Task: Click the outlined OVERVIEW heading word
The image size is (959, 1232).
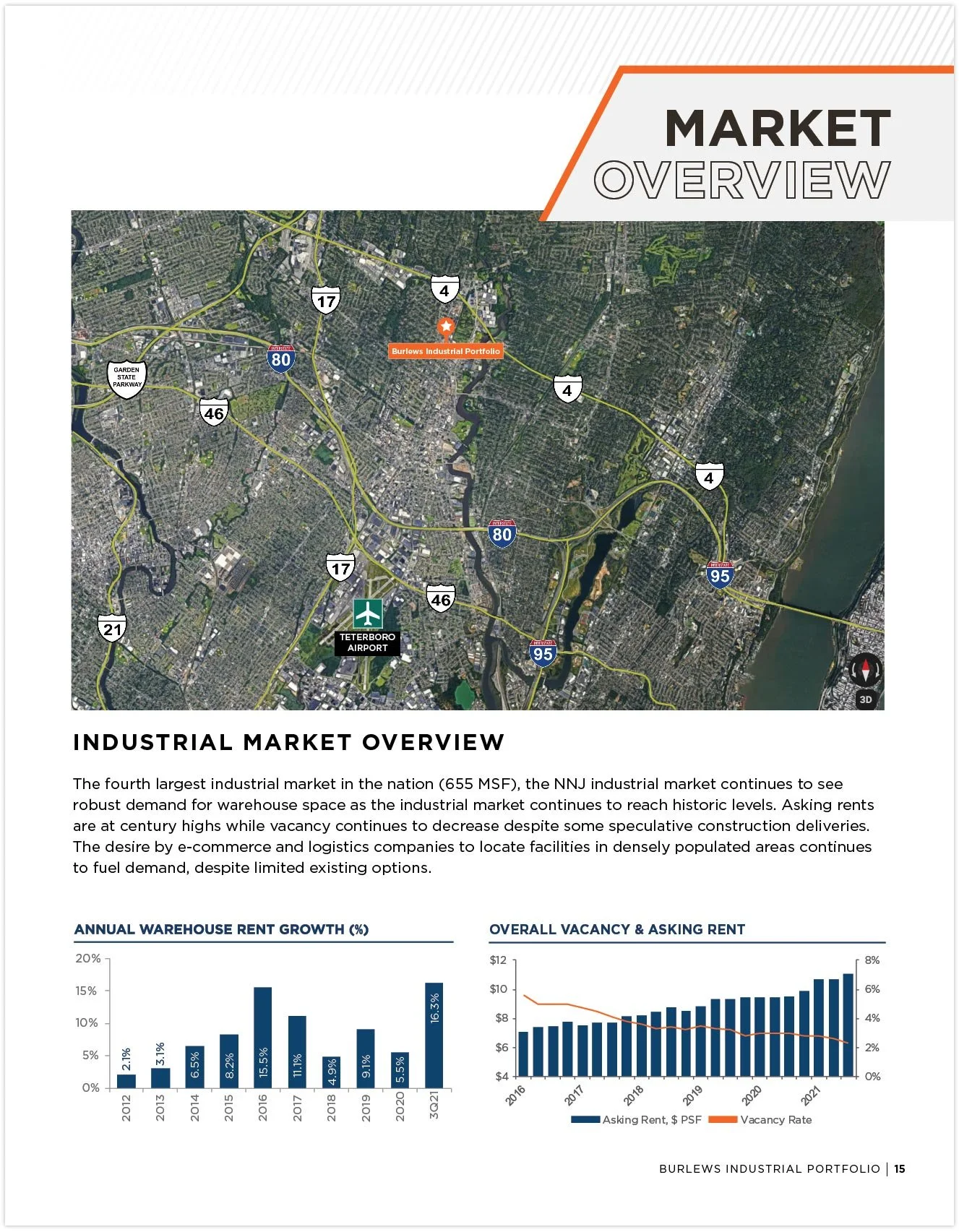Action: point(742,180)
